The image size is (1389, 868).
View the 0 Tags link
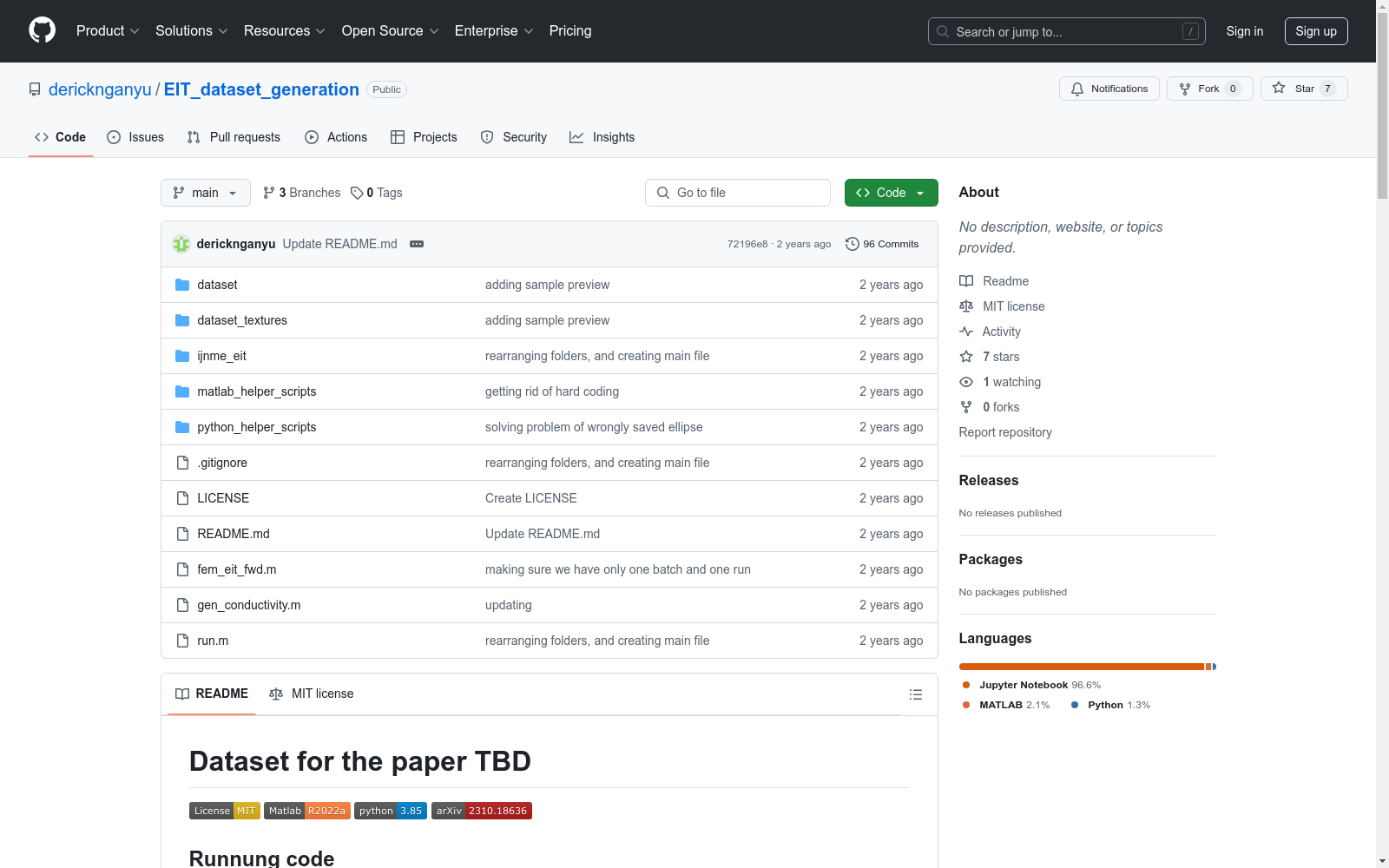(x=377, y=193)
